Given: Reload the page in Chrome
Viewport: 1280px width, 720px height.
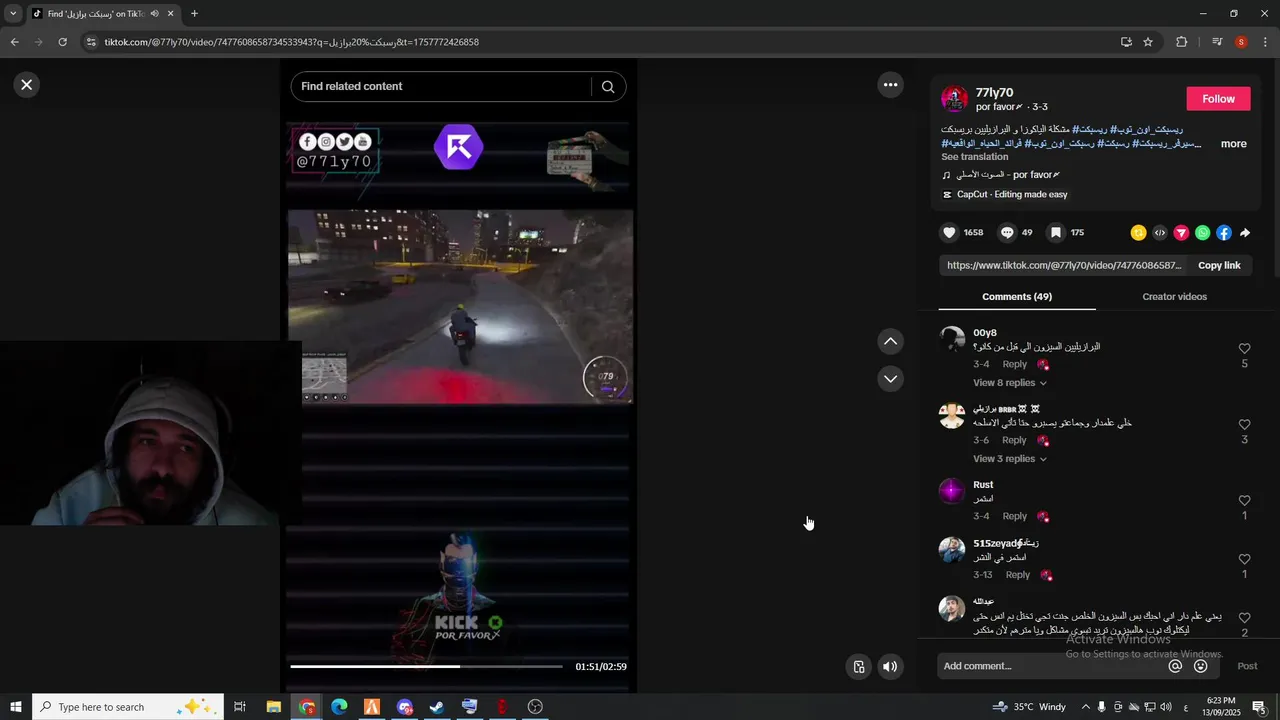Looking at the screenshot, I should tap(63, 42).
